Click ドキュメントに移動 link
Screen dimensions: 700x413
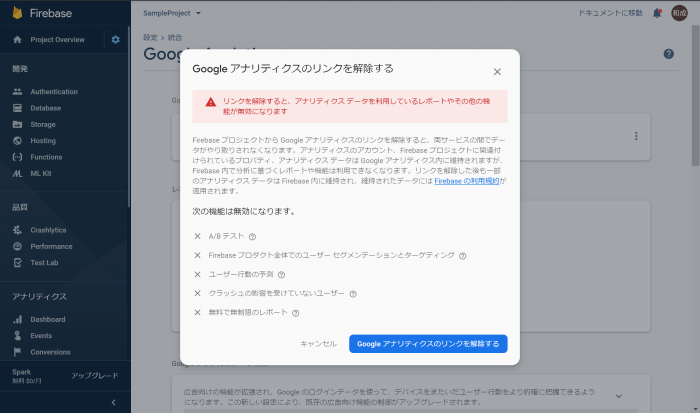[x=611, y=13]
